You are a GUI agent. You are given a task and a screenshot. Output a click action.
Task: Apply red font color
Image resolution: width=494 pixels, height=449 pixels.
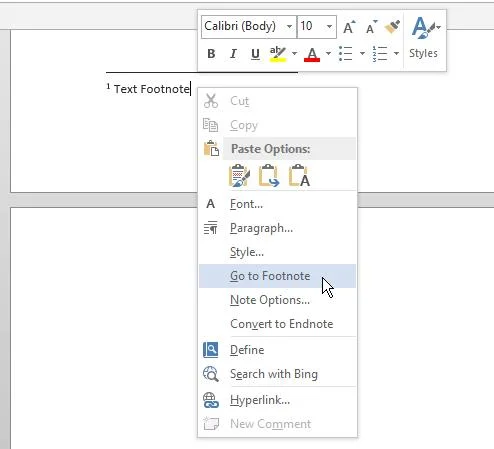[312, 54]
